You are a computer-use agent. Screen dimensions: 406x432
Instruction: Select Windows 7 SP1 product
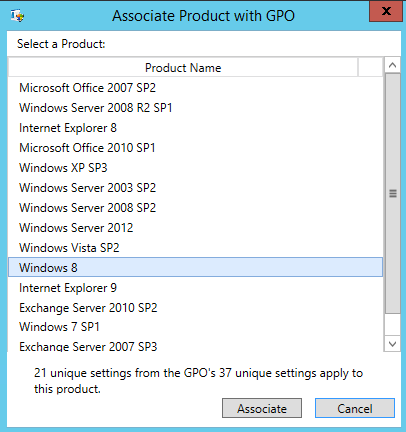(195, 327)
